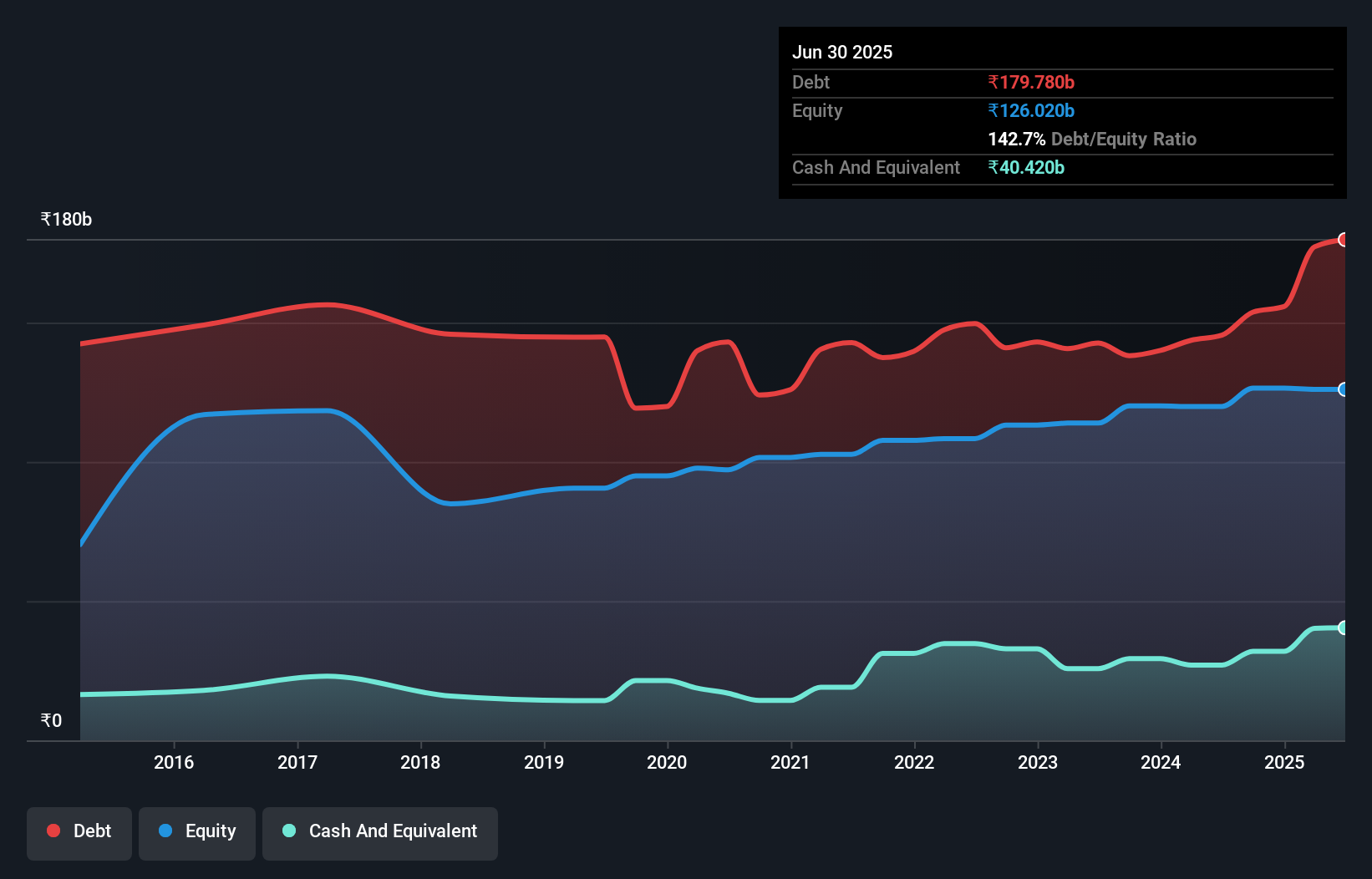This screenshot has height=879, width=1372.
Task: Click the red rupee Debt value in tooltip
Action: click(x=1031, y=82)
